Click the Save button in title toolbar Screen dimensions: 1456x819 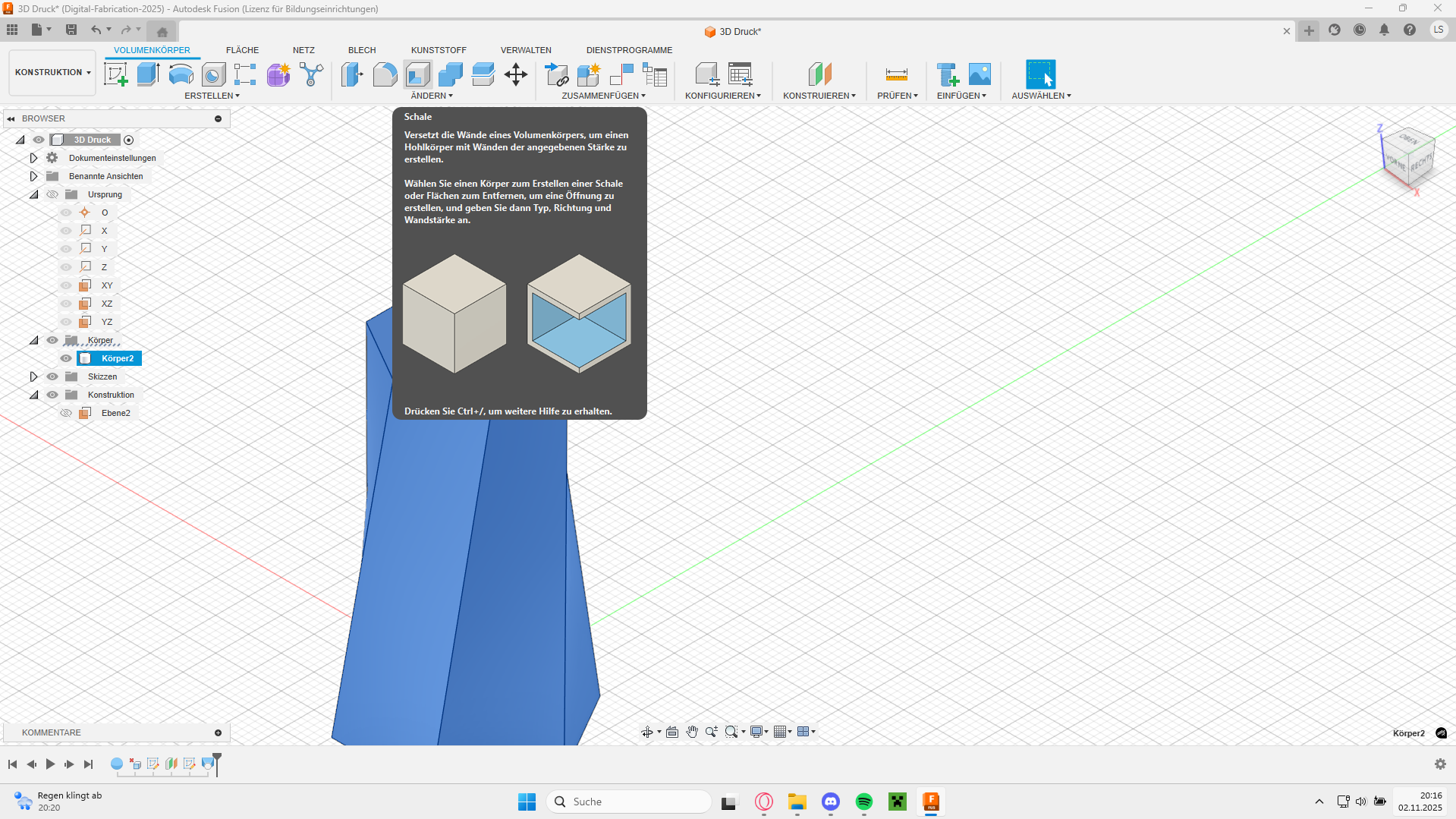[x=71, y=30]
